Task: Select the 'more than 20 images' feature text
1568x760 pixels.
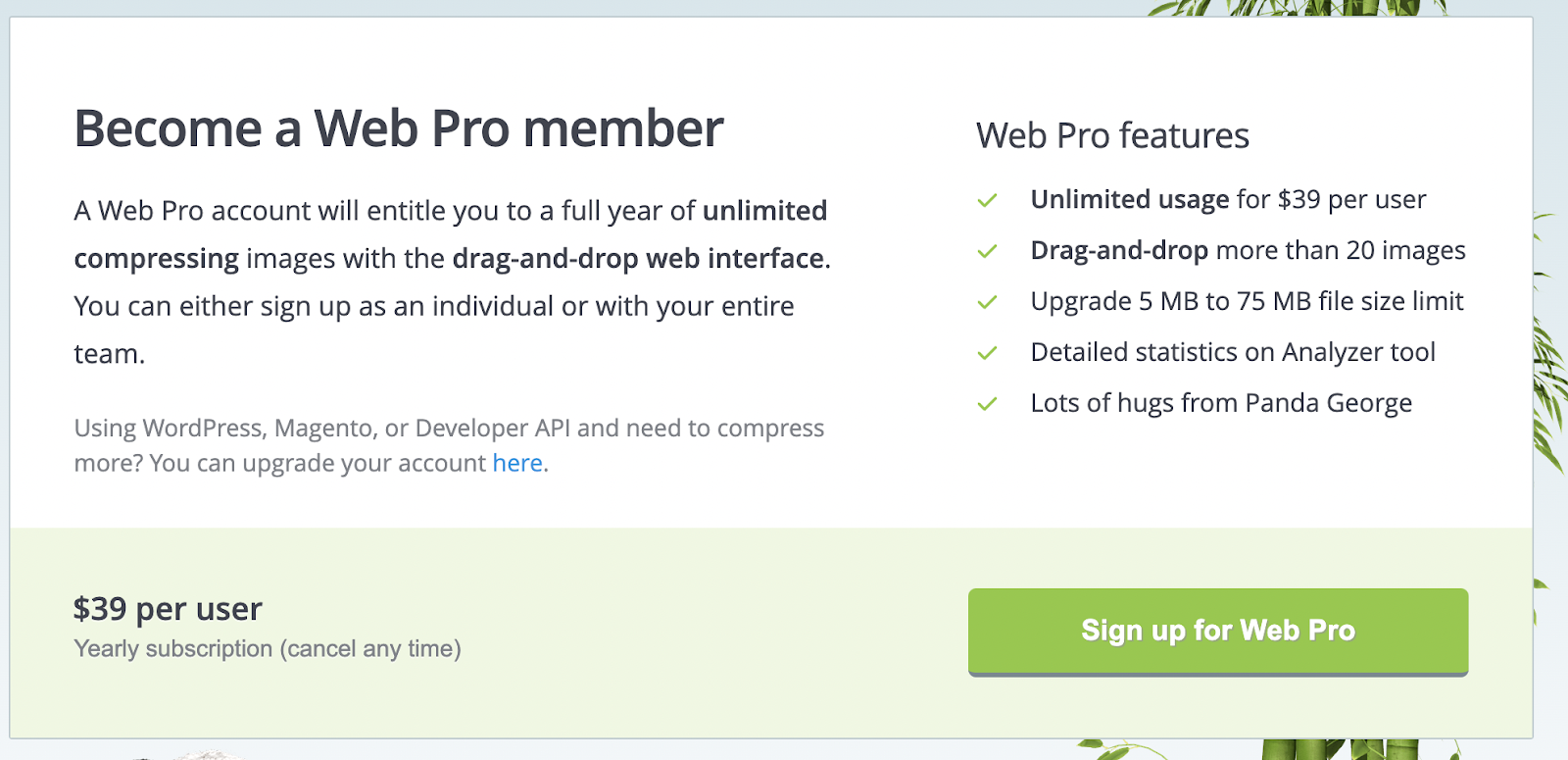Action: coord(1340,251)
